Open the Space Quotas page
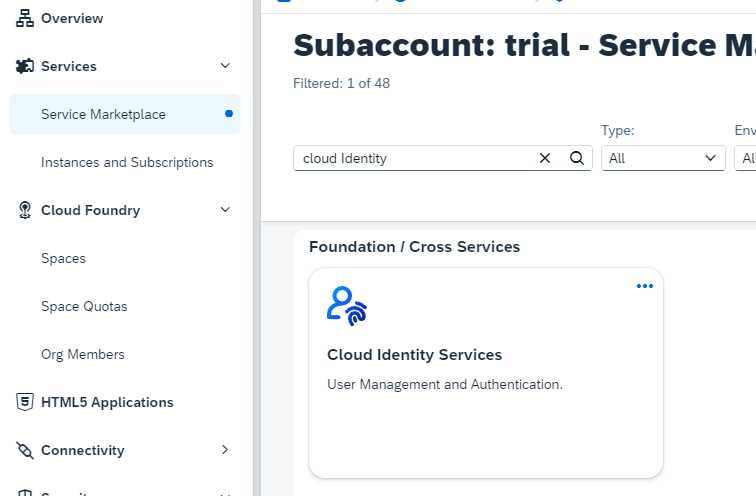The image size is (756, 496). [84, 306]
